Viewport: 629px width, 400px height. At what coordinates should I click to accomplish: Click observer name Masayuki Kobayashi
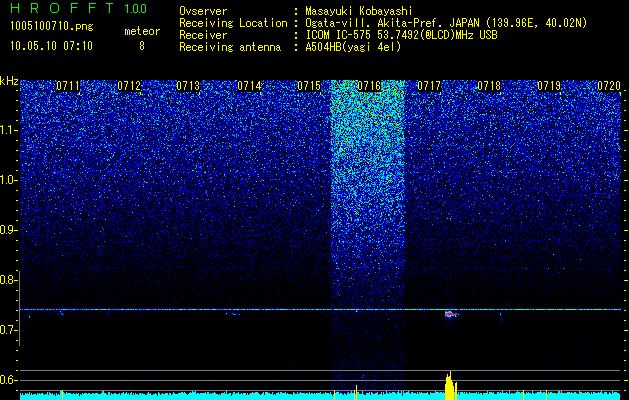point(359,11)
